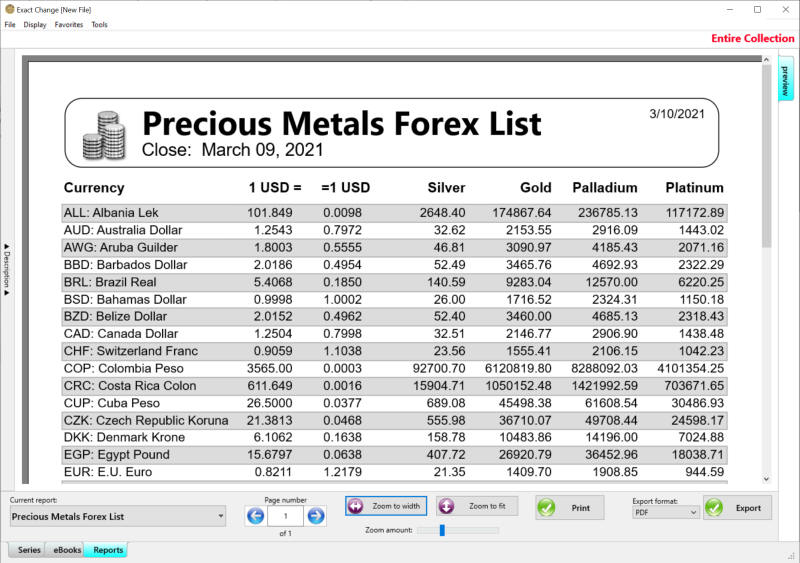The width and height of the screenshot is (800, 563).
Task: Switch to the Series tab
Action: point(29,550)
